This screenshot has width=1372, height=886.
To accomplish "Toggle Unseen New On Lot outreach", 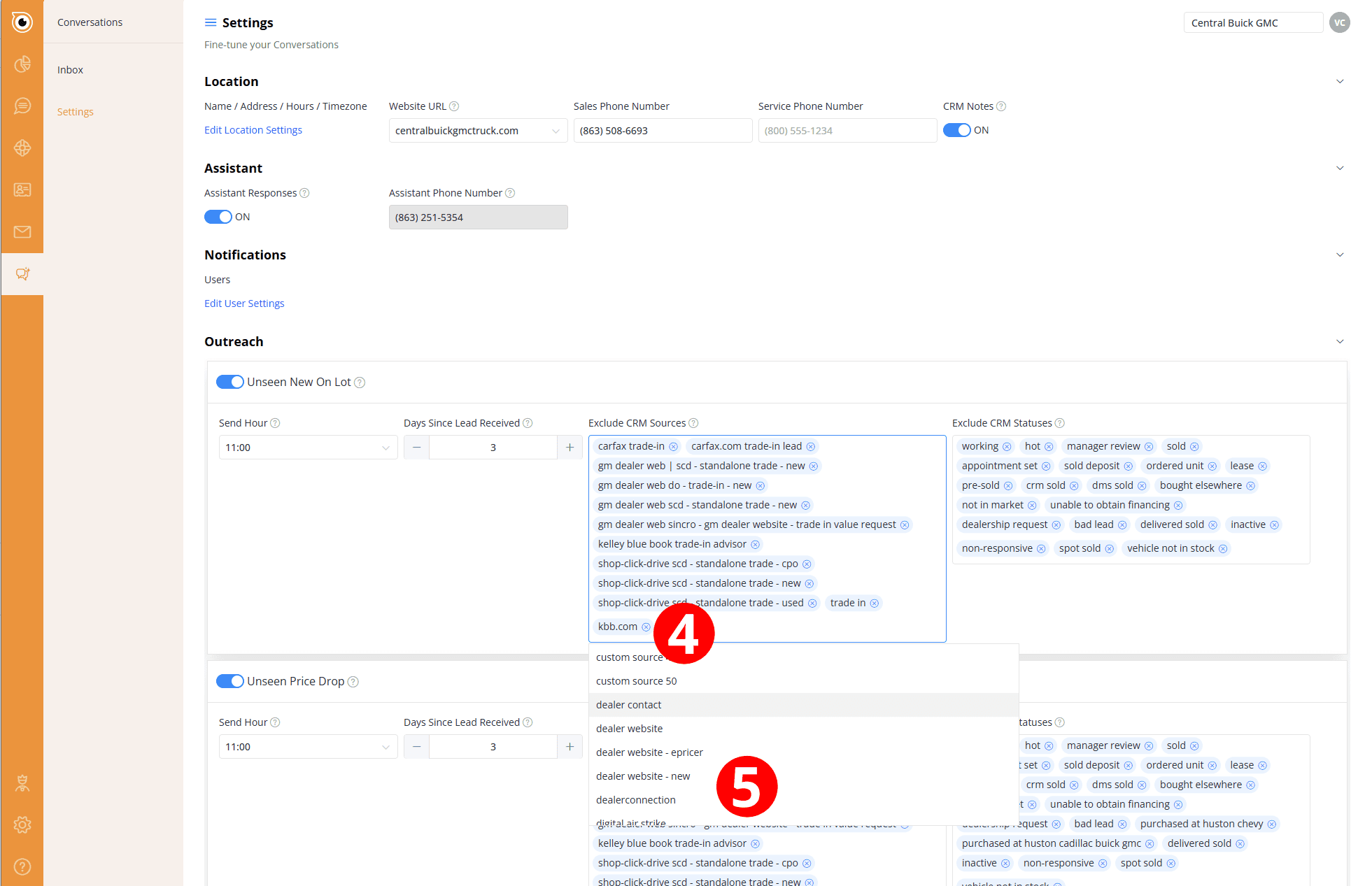I will coord(229,382).
